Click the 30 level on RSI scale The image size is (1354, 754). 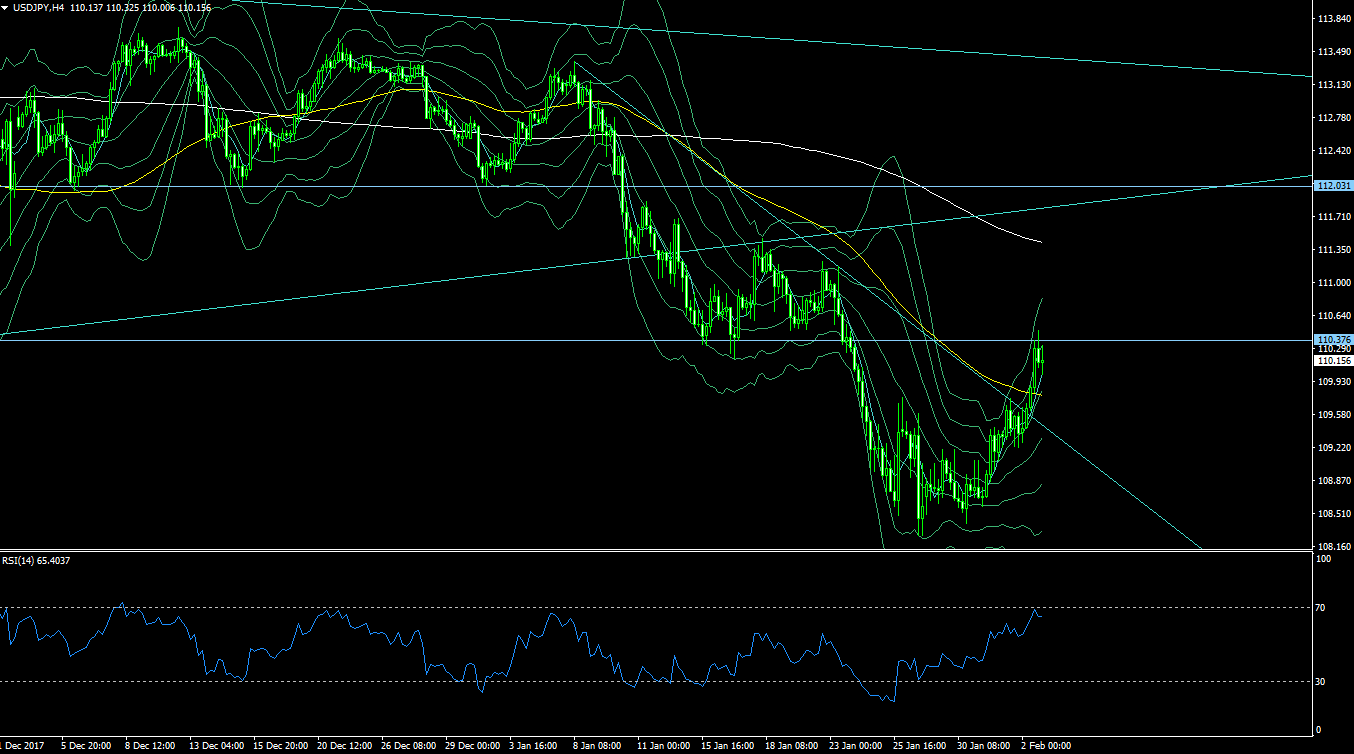coord(1320,682)
